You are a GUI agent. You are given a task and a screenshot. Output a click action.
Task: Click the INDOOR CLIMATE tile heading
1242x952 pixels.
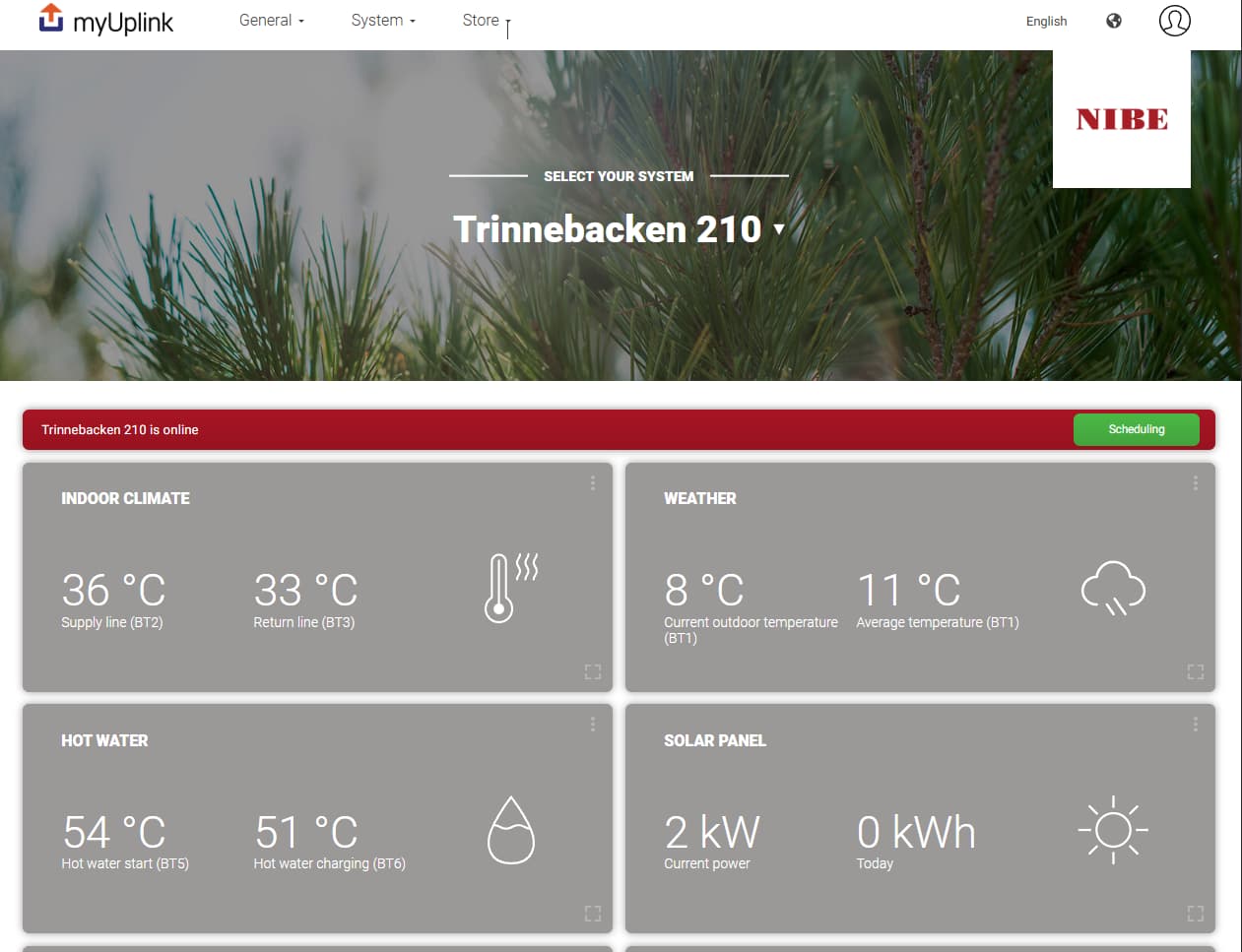tap(125, 498)
